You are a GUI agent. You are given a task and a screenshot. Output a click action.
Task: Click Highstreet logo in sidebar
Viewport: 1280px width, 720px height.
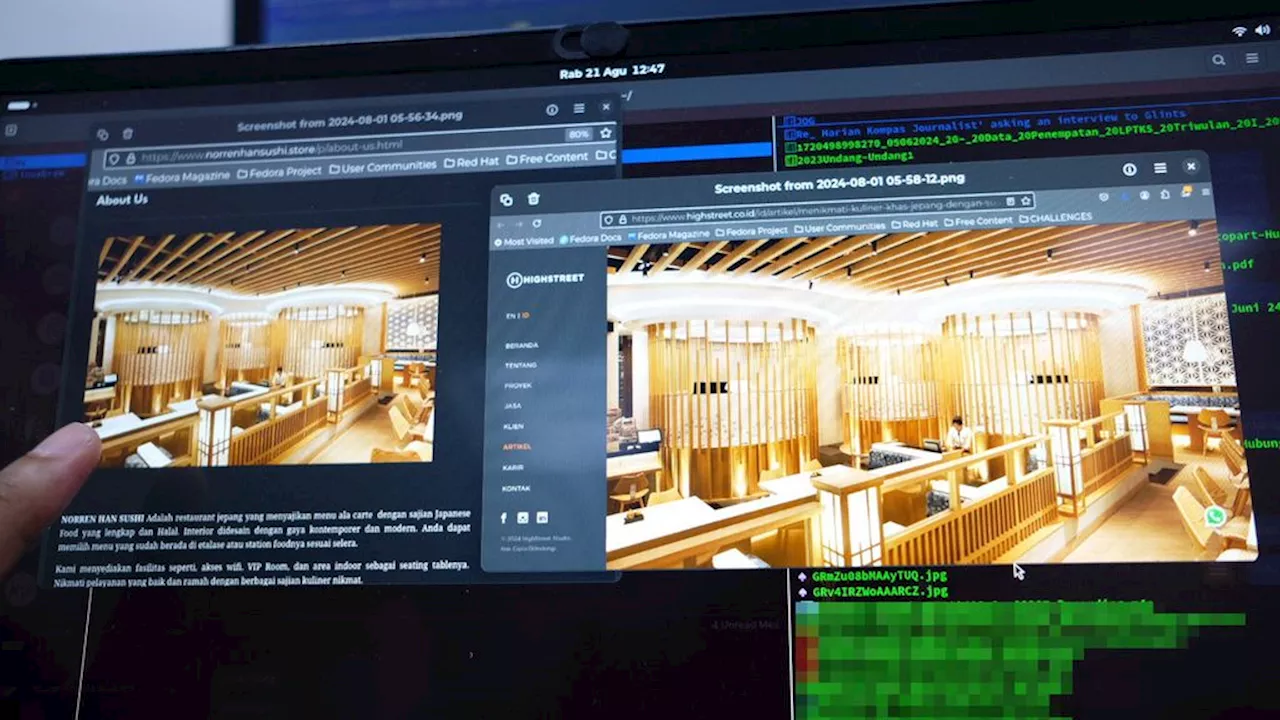click(545, 279)
